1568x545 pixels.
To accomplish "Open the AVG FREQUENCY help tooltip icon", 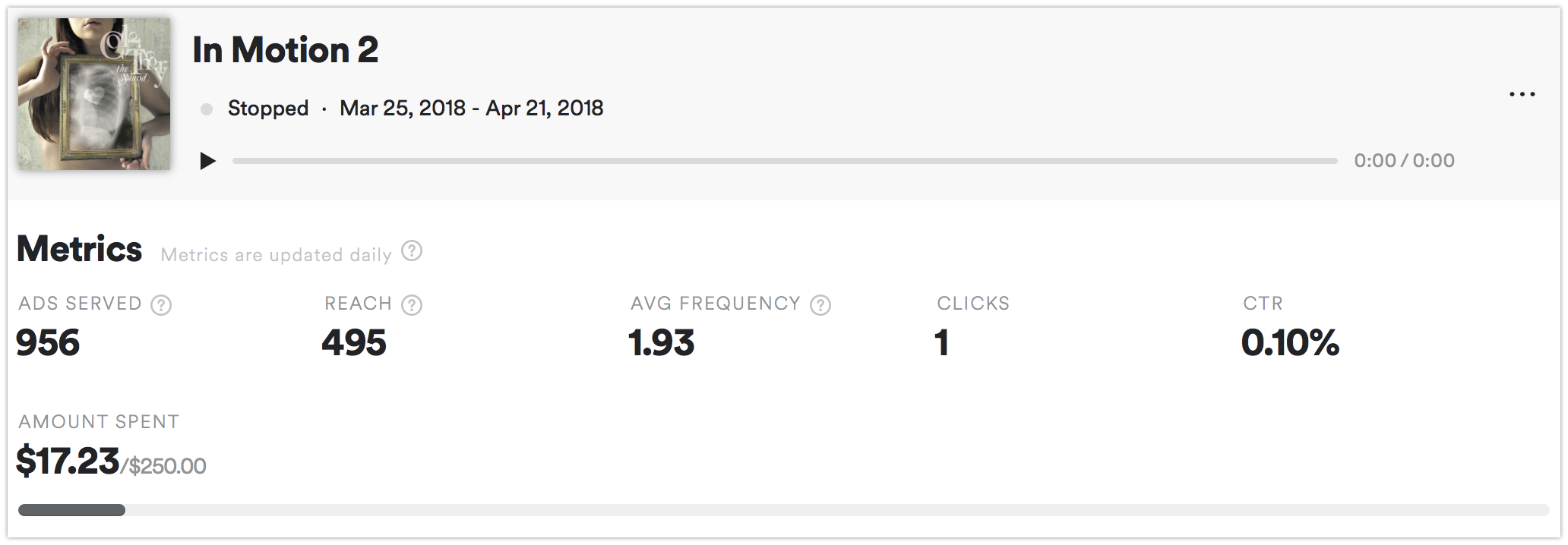I will click(821, 305).
